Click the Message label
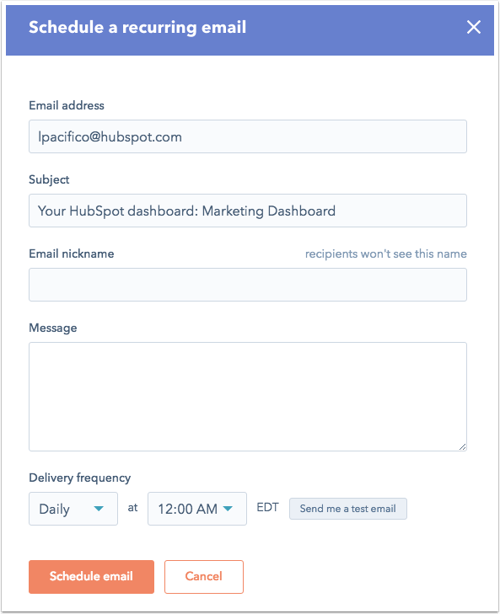Image resolution: width=500 pixels, height=614 pixels. (x=53, y=328)
